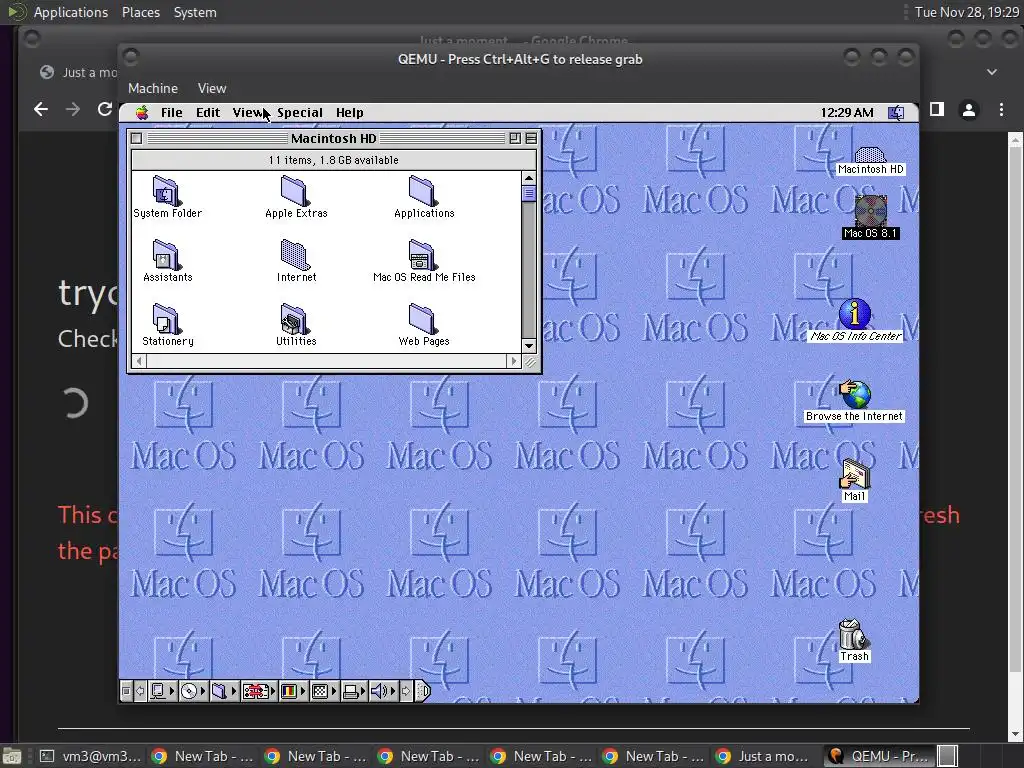Screen dimensions: 1024x768
Task: Open the Mac OS File menu
Action: click(x=172, y=112)
